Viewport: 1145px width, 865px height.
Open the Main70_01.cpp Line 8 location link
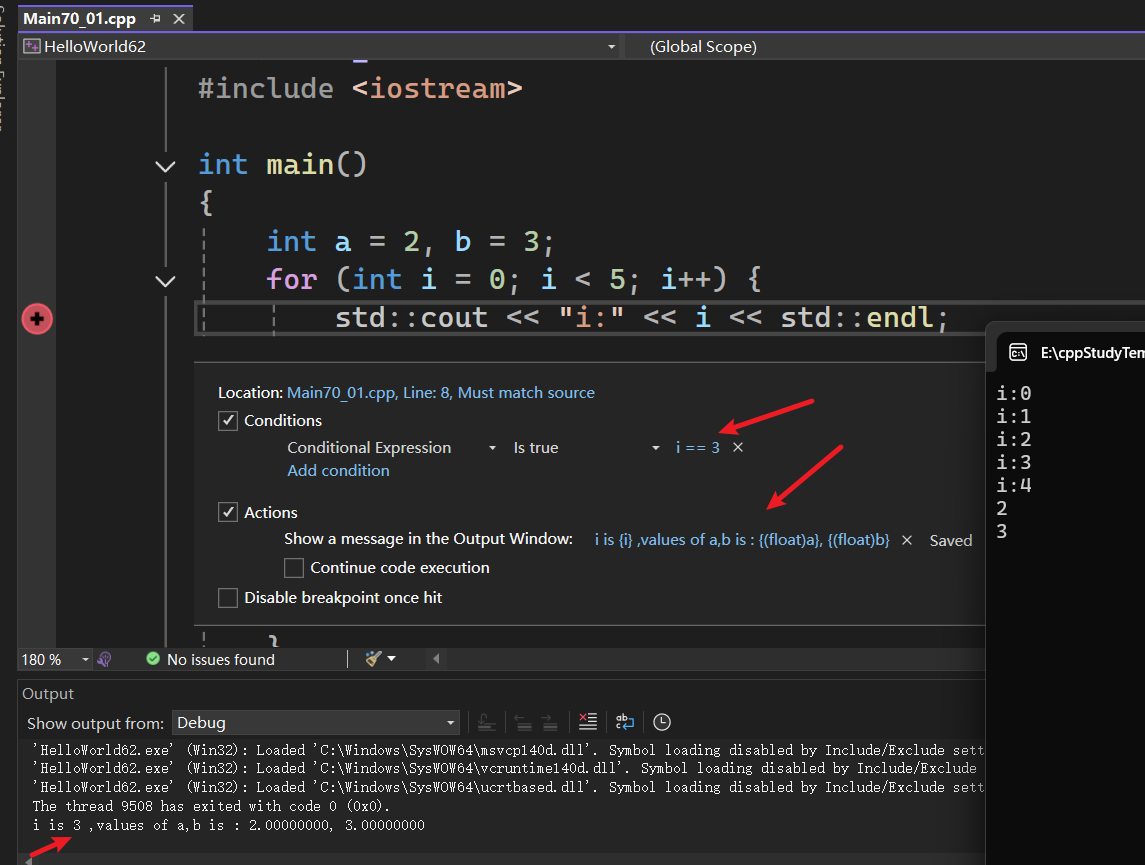(x=440, y=393)
